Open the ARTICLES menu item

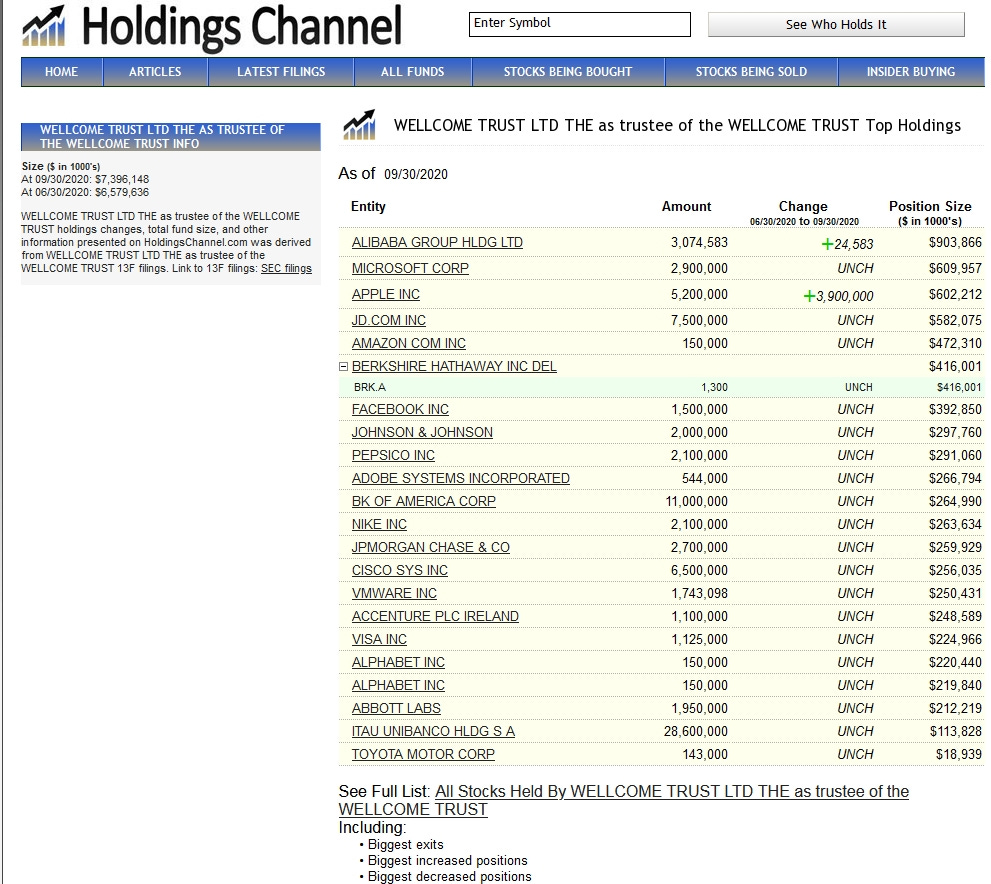[155, 71]
